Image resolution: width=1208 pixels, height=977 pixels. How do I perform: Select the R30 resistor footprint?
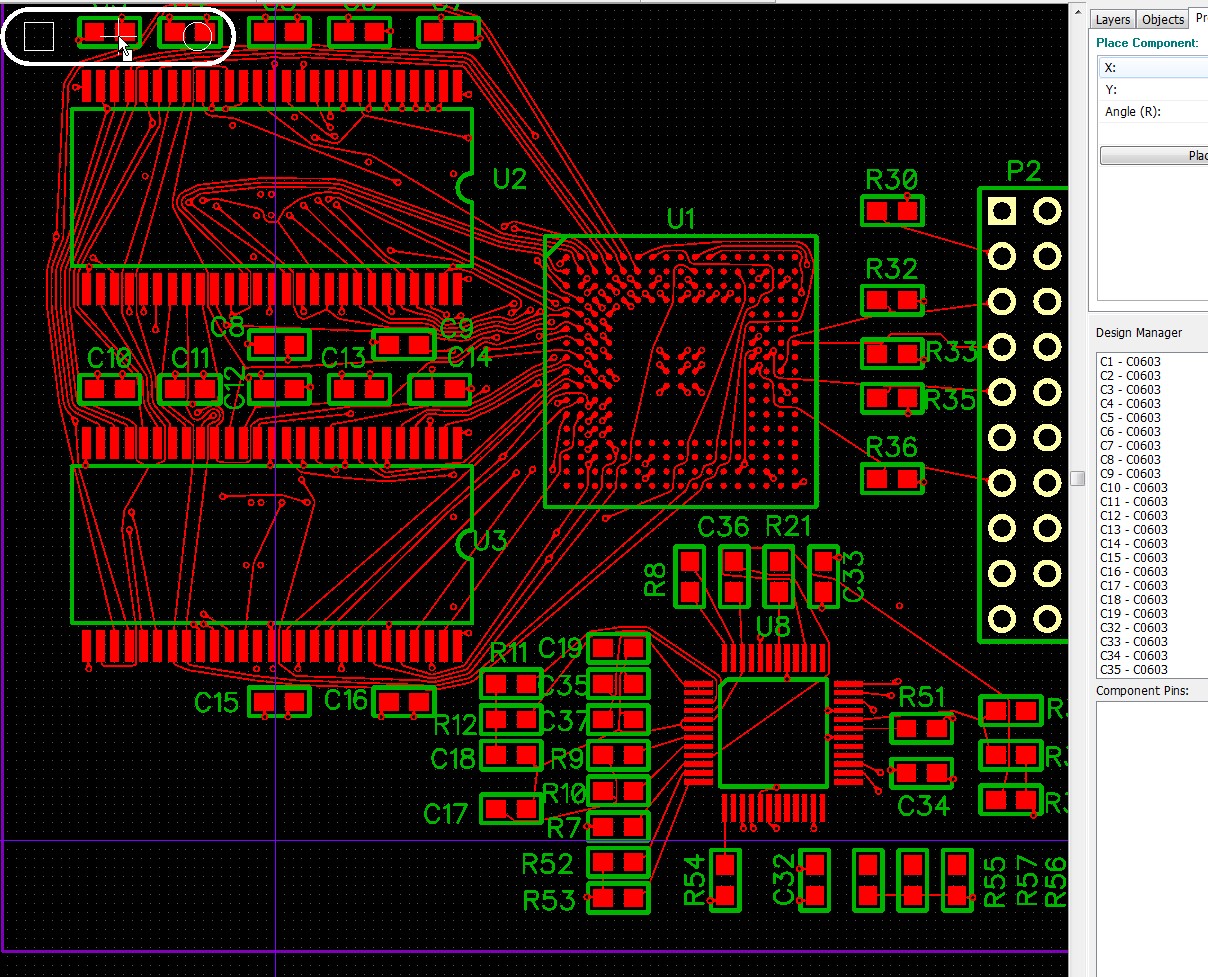pyautogui.click(x=892, y=211)
